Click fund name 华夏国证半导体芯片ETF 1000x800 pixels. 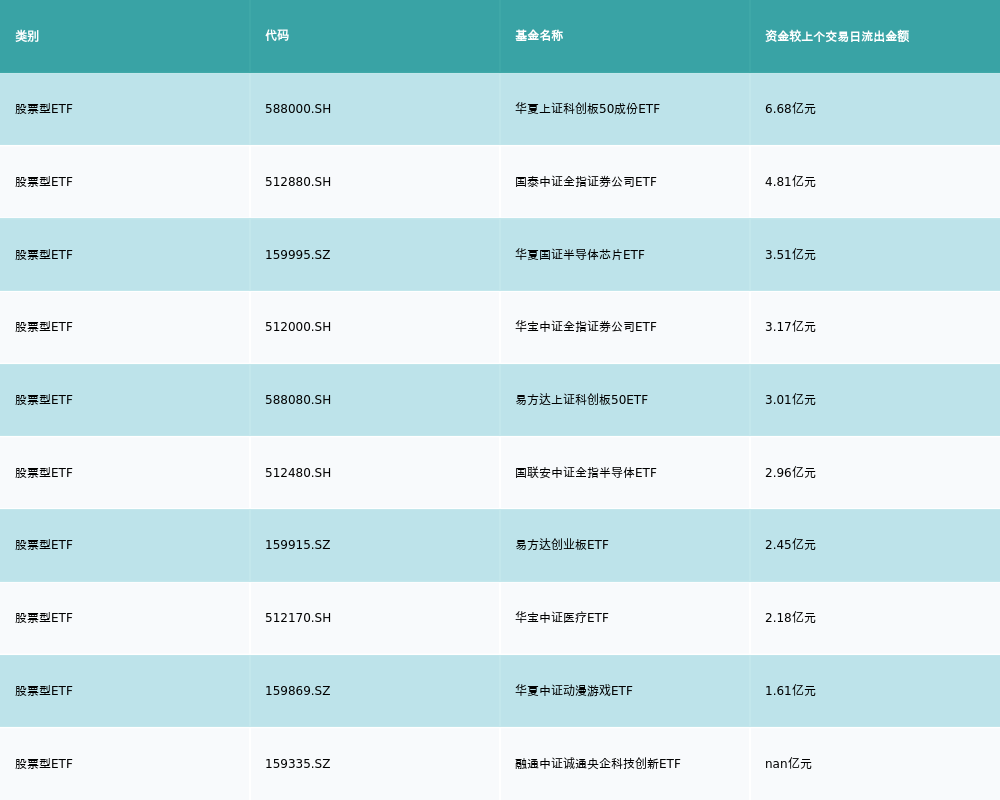[x=580, y=255]
